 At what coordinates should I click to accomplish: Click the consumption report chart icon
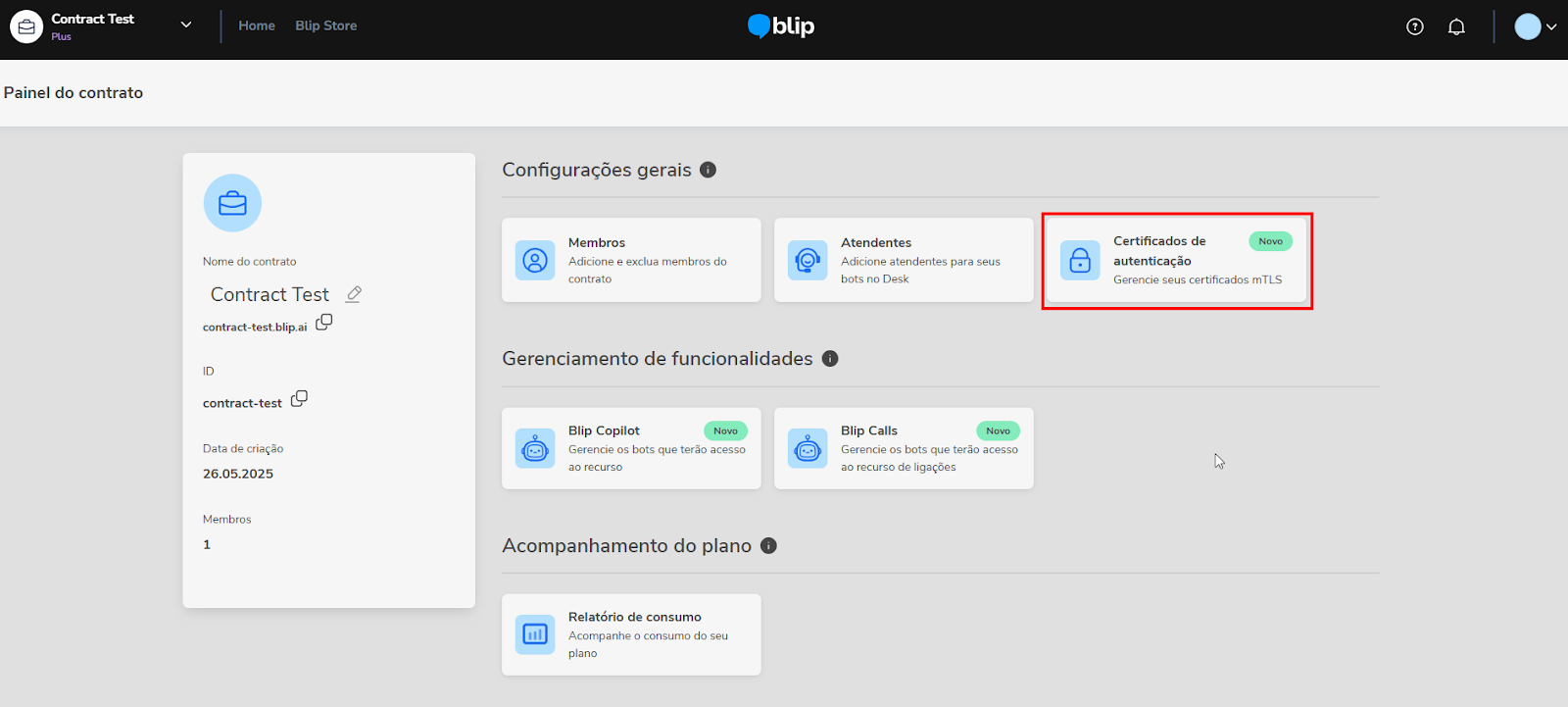(535, 634)
